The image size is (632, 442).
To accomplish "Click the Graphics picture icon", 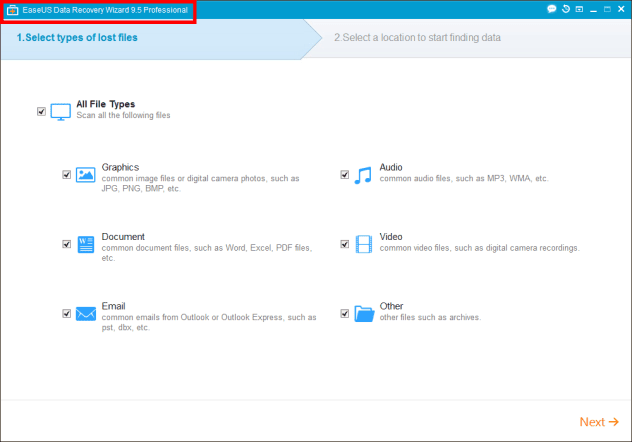I will tap(85, 175).
